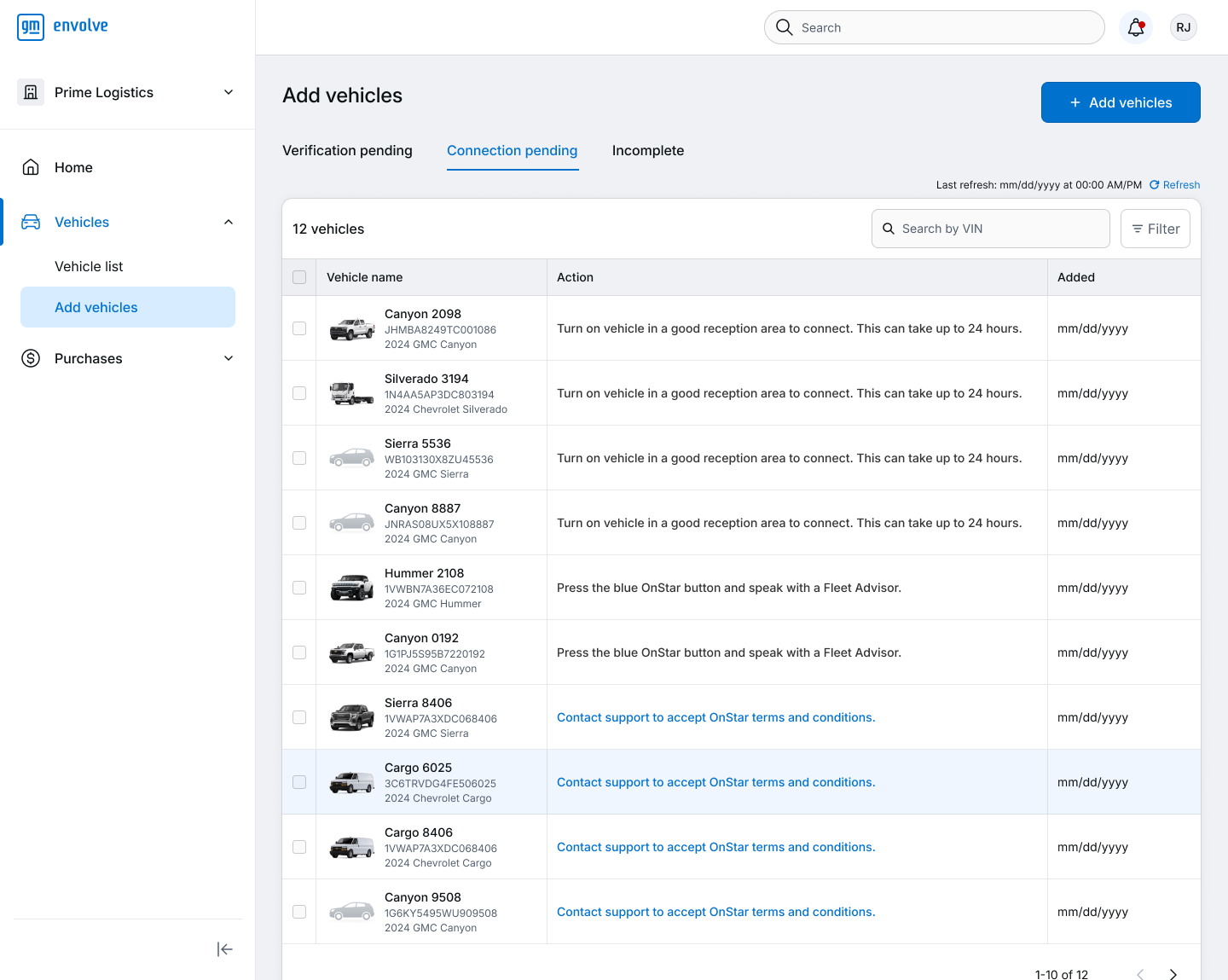
Task: Open Contact support link for Sierra 8406
Action: coord(716,717)
